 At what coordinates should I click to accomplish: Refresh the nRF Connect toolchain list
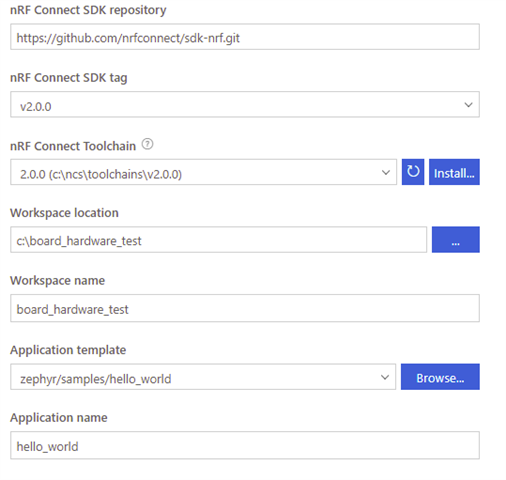tap(413, 172)
